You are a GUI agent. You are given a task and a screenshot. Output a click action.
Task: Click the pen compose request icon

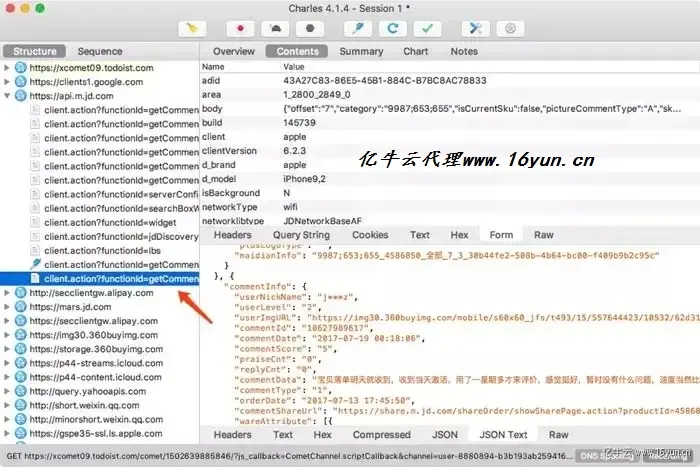[358, 29]
